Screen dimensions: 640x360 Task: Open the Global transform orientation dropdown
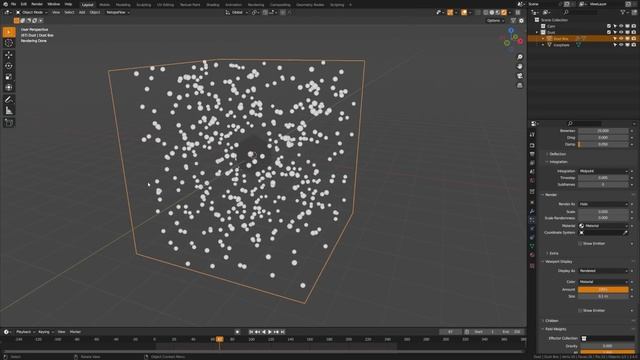[237, 12]
